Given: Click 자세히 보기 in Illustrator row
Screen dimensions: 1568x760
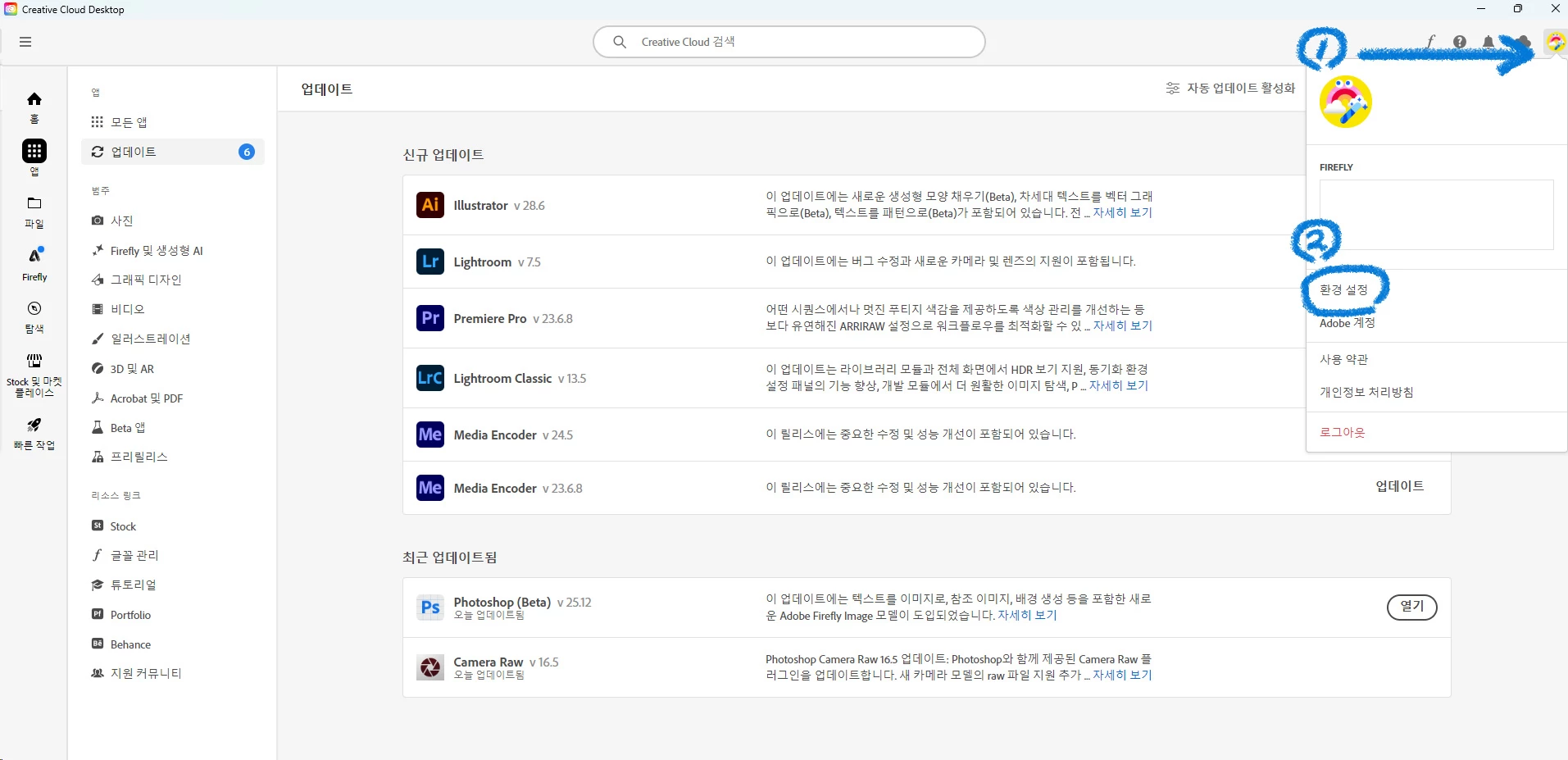Looking at the screenshot, I should [x=1122, y=212].
